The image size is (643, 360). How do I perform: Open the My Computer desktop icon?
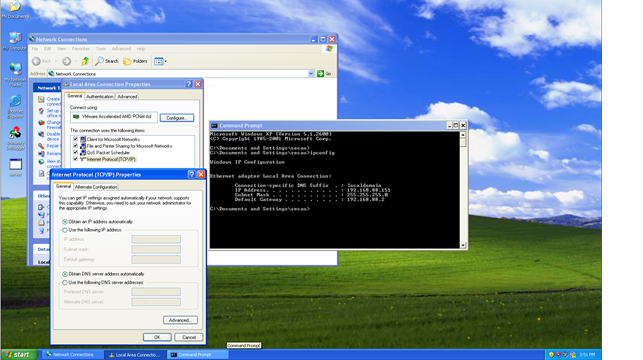(15, 41)
